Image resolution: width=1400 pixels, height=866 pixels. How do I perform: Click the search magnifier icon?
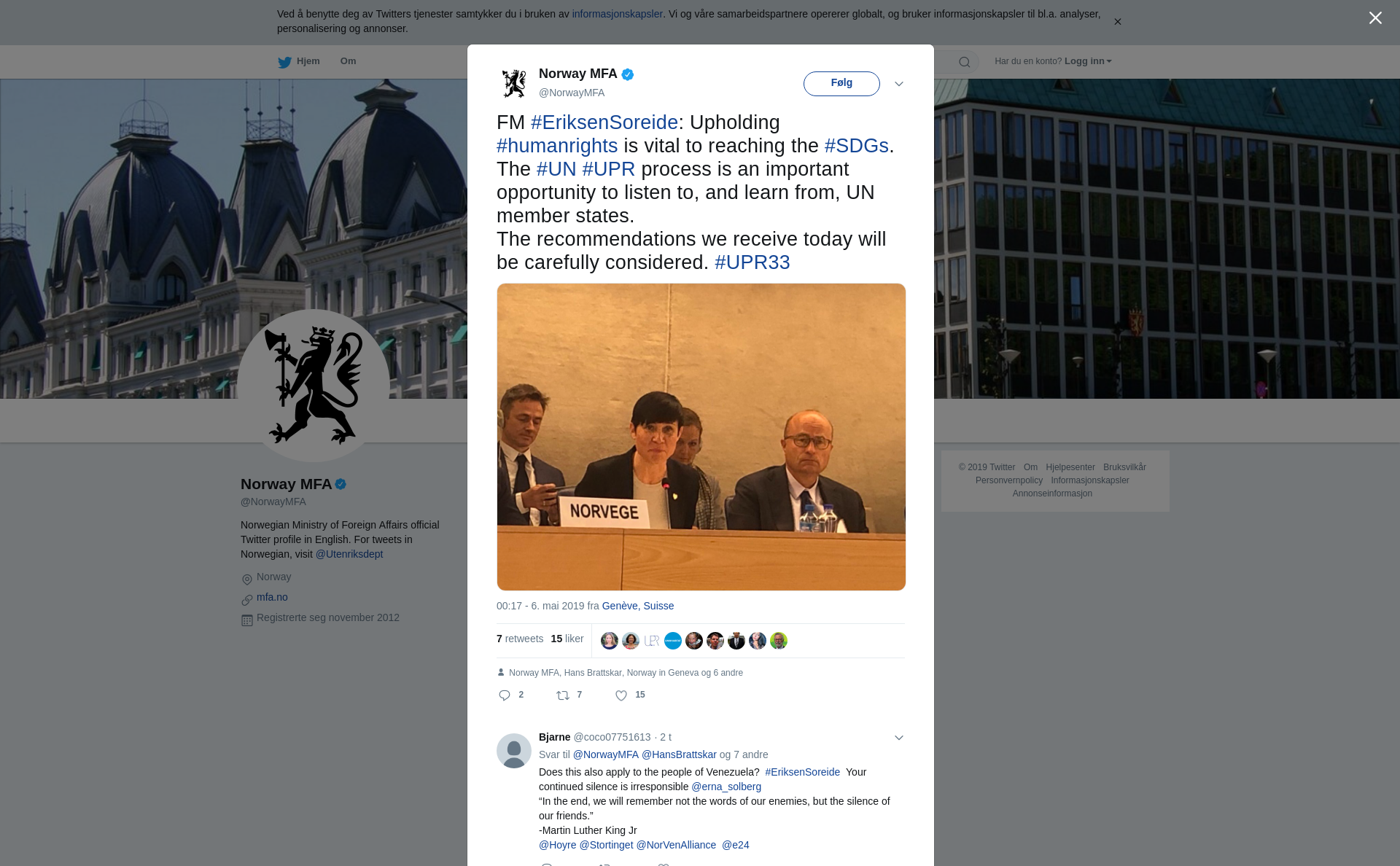[965, 62]
